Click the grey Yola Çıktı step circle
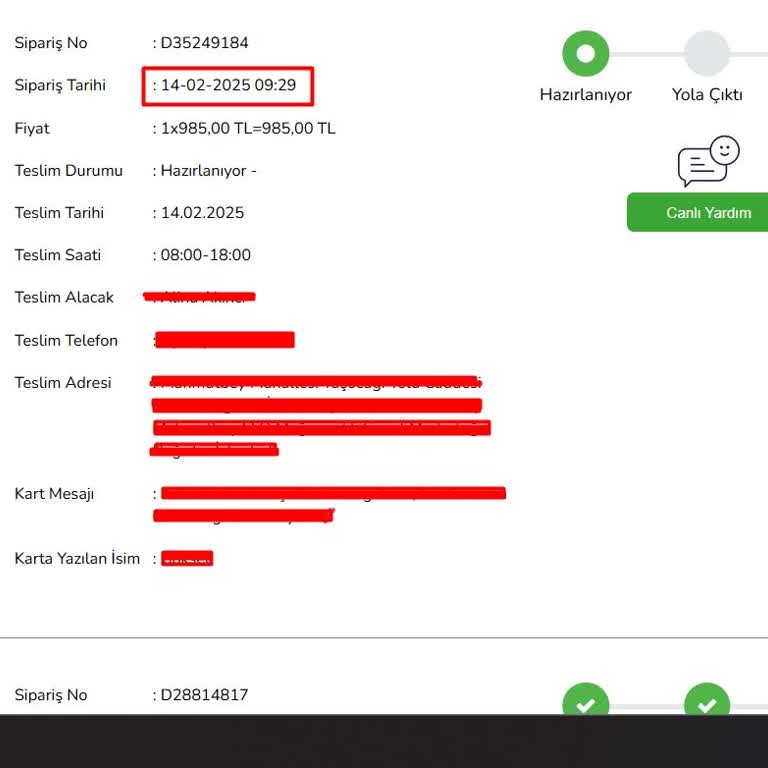The height and width of the screenshot is (768, 768). (706, 53)
